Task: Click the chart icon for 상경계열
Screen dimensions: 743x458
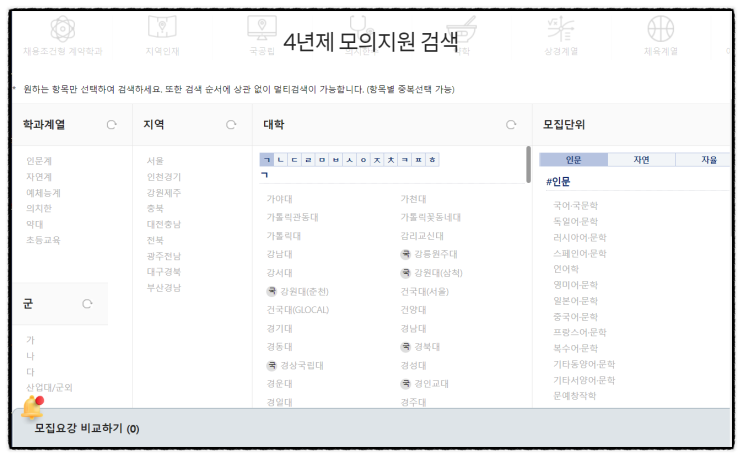Action: tap(561, 28)
